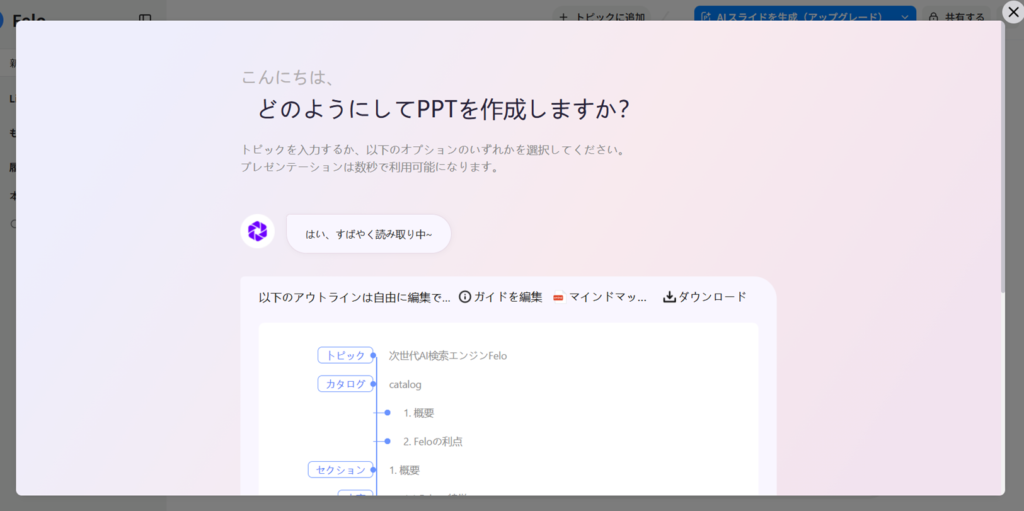The image size is (1024, 511).
Task: Select the セクション outline tag
Action: click(x=340, y=470)
